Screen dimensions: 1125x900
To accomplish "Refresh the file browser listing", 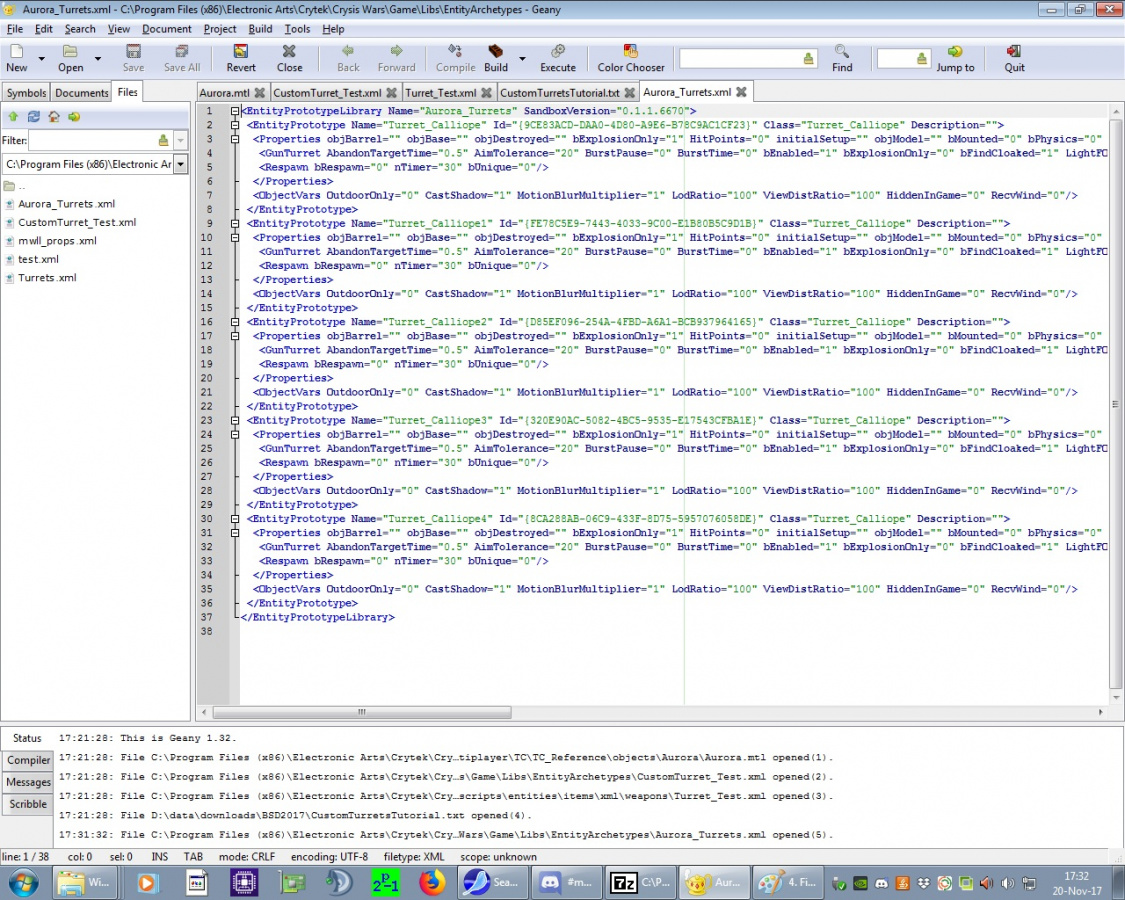I will (33, 117).
